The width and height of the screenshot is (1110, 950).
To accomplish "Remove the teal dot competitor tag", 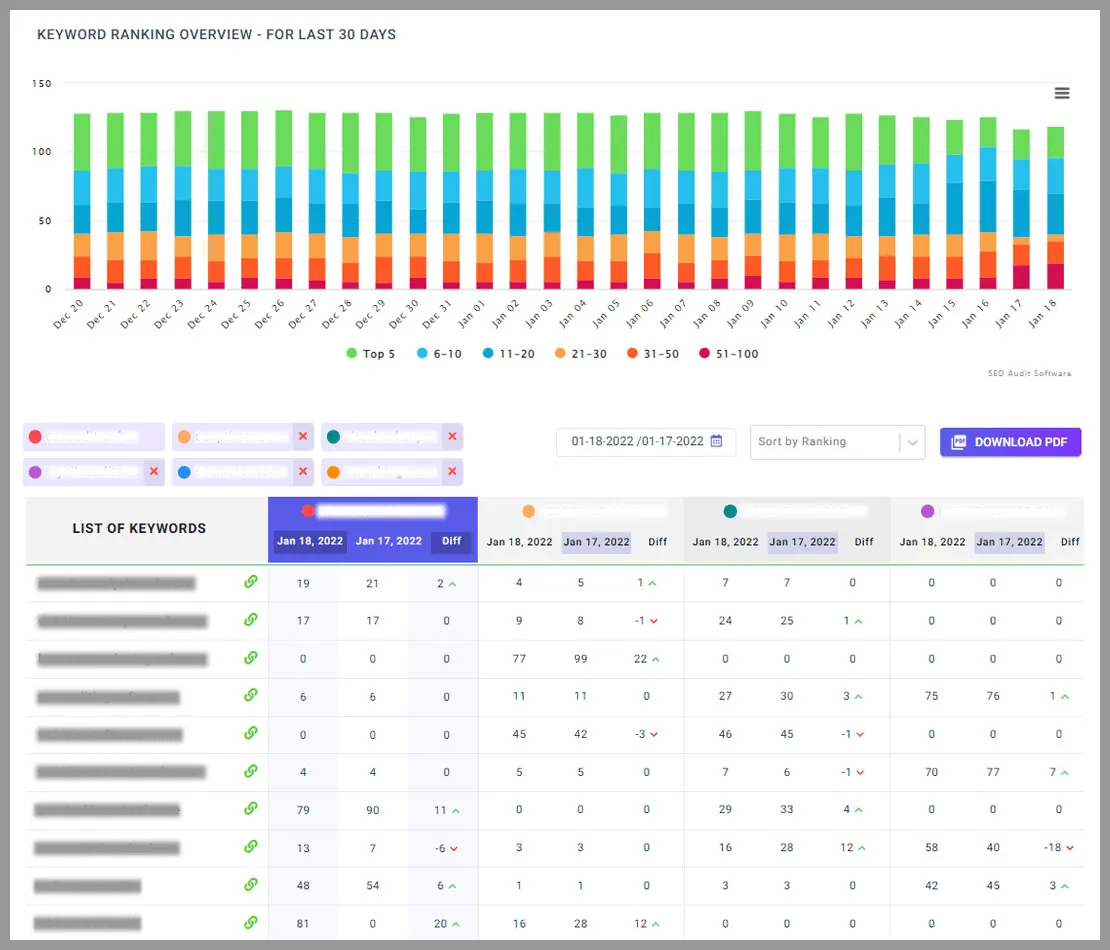I will [452, 436].
